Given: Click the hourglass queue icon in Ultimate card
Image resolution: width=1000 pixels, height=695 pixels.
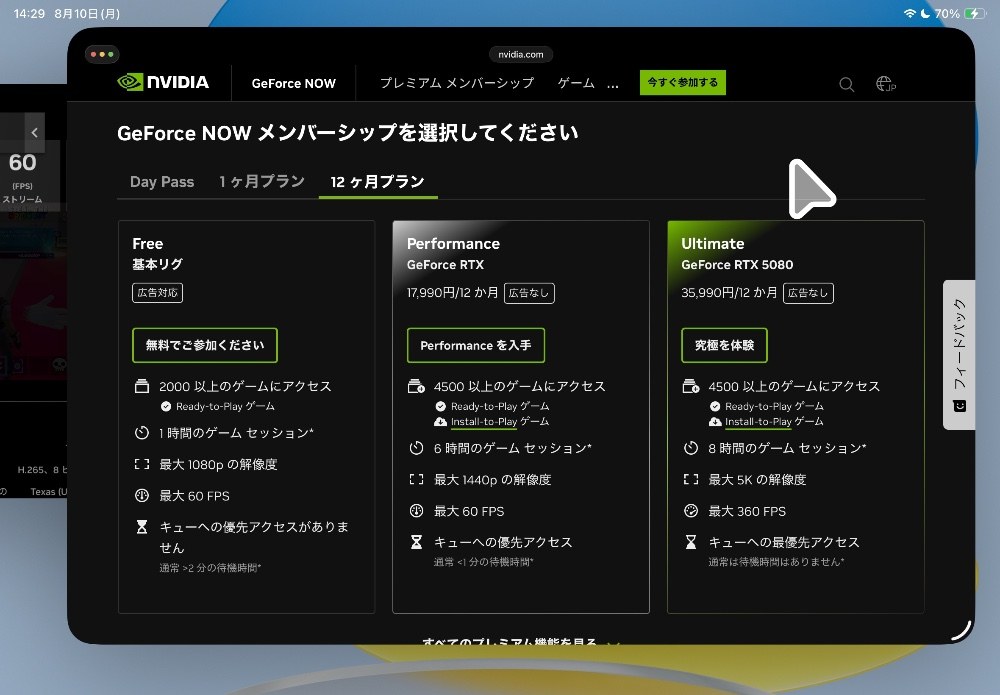Looking at the screenshot, I should click(691, 542).
